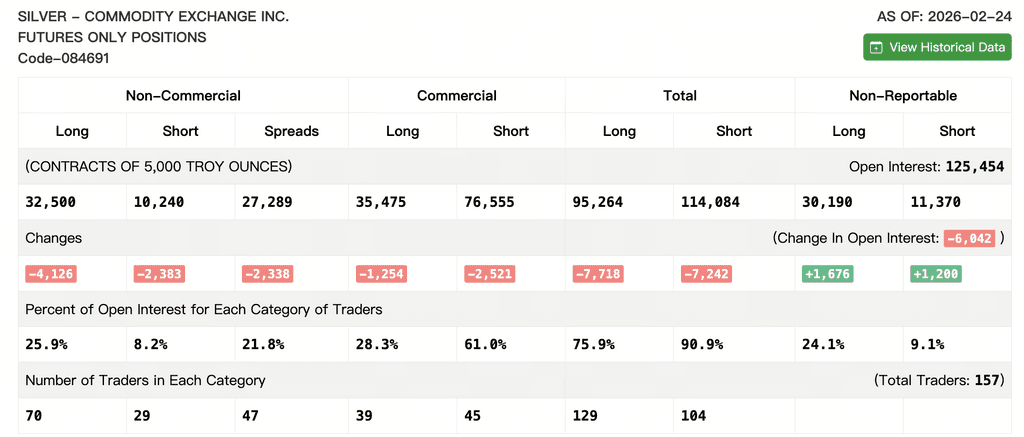Click the green +1,200 change badge

pyautogui.click(x=936, y=274)
